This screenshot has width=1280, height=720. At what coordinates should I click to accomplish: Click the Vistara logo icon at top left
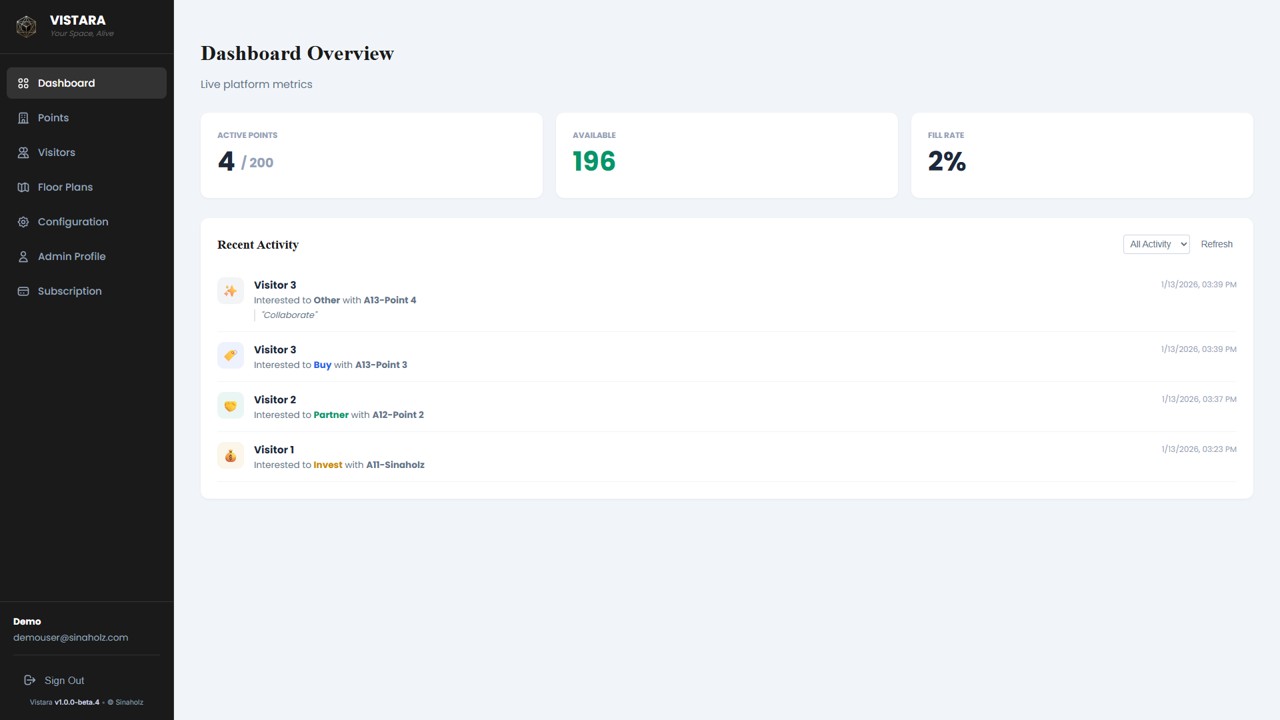pos(26,26)
